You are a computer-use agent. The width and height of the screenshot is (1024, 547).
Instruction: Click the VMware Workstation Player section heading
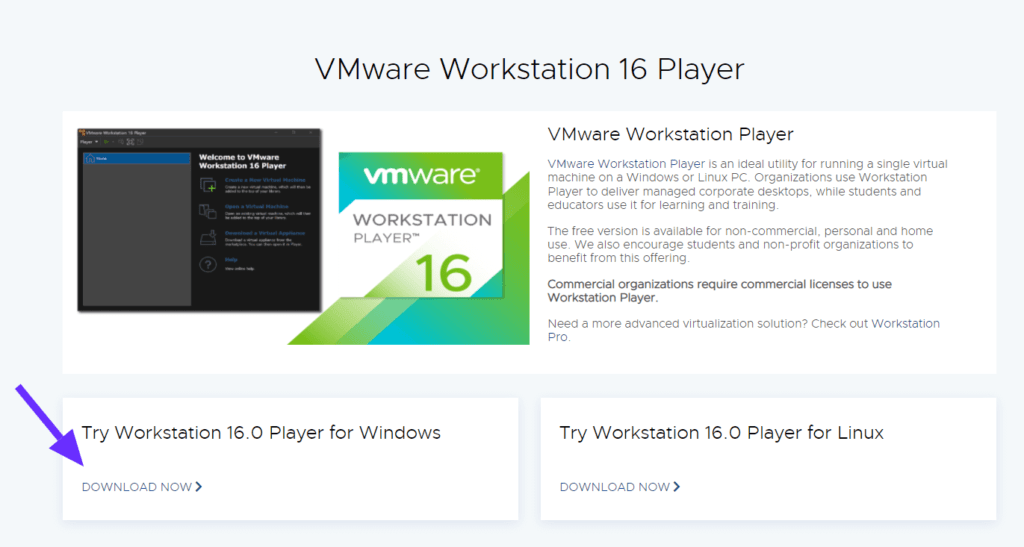[x=670, y=134]
